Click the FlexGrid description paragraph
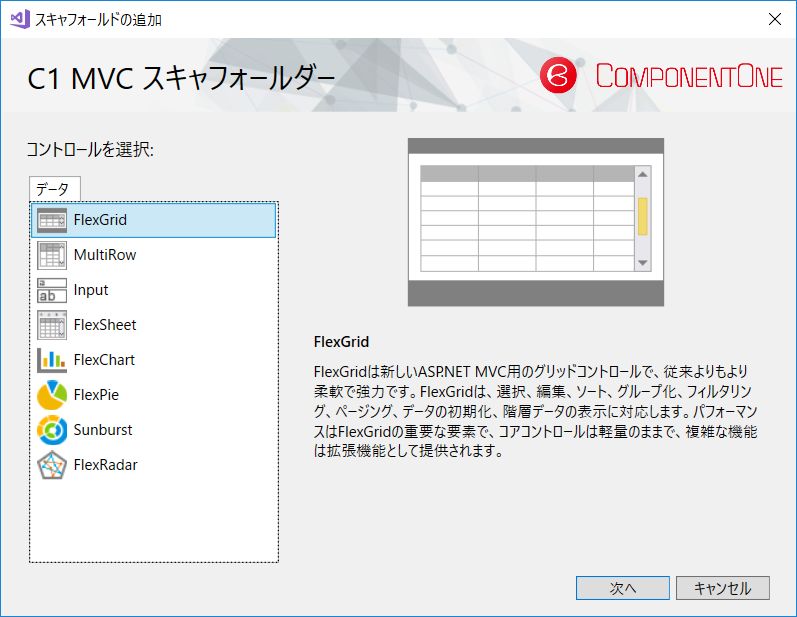 click(536, 411)
